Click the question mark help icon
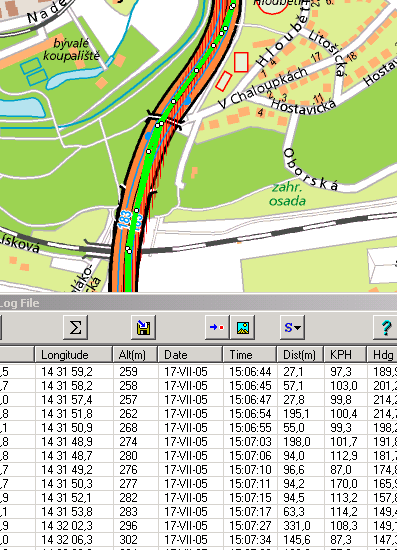 click(385, 327)
